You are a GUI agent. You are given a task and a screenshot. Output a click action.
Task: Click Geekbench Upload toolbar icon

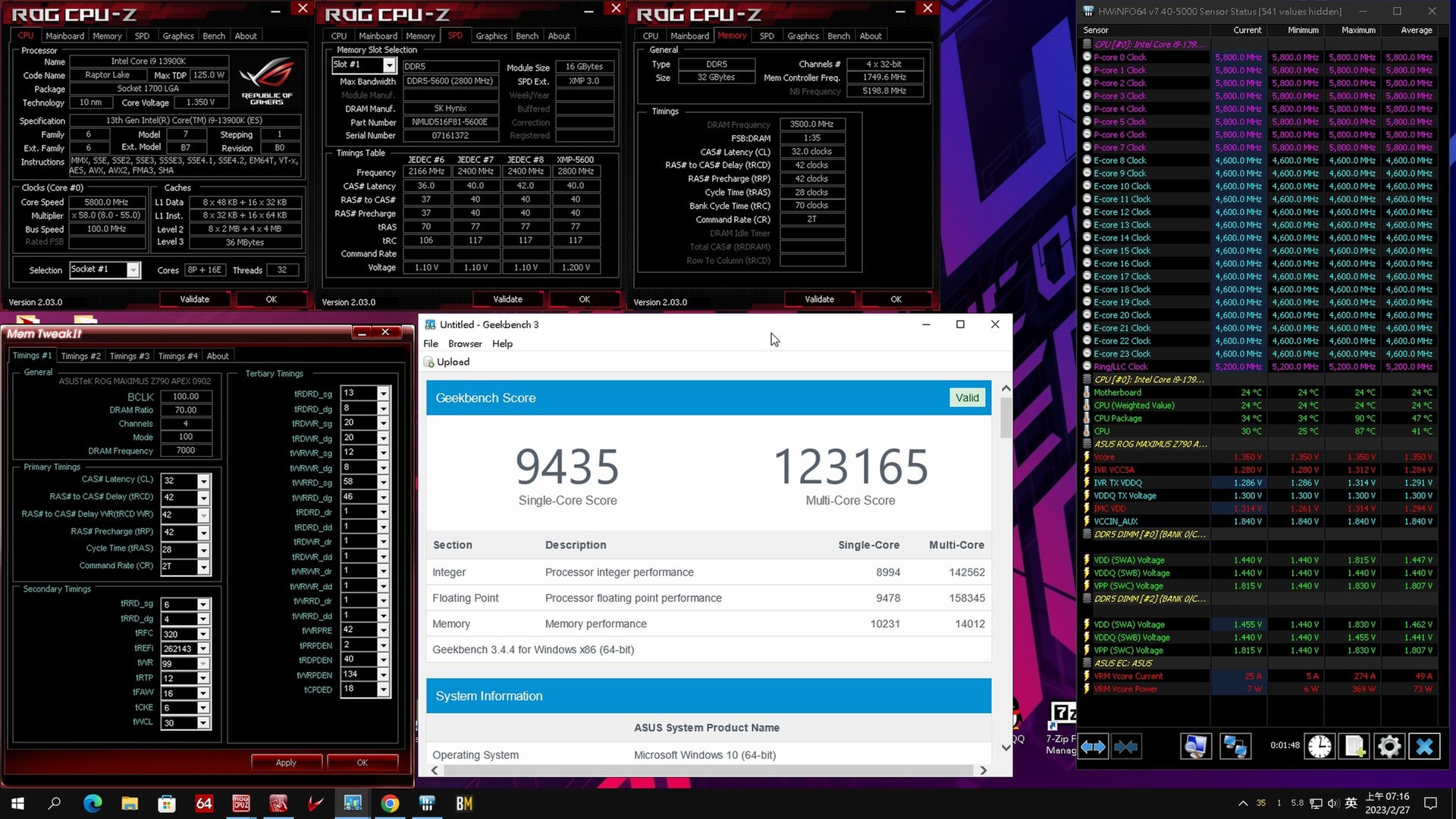click(x=429, y=362)
